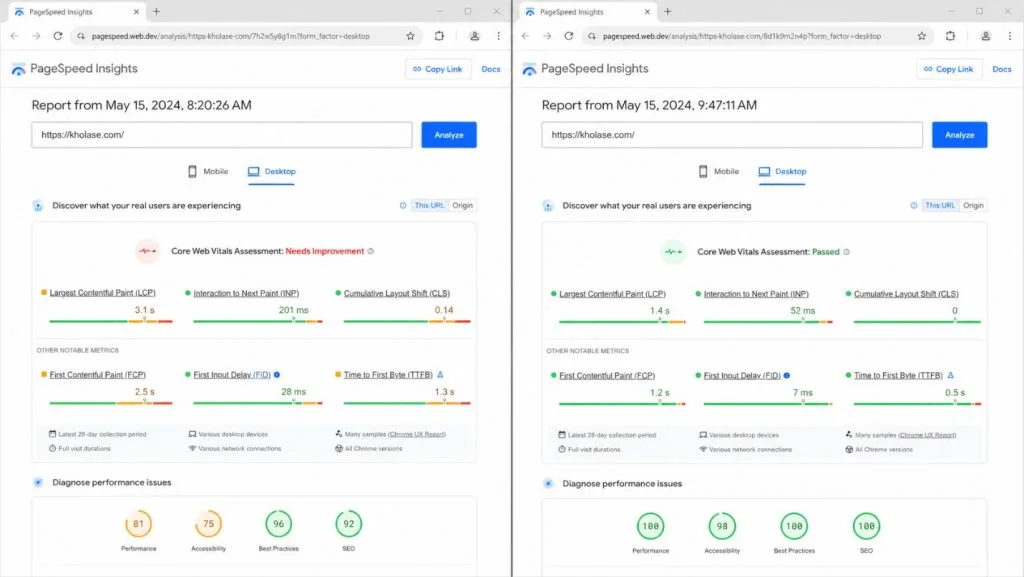Switch to Mobile tab in right window
Screen dimensions: 1024x577
pos(719,171)
